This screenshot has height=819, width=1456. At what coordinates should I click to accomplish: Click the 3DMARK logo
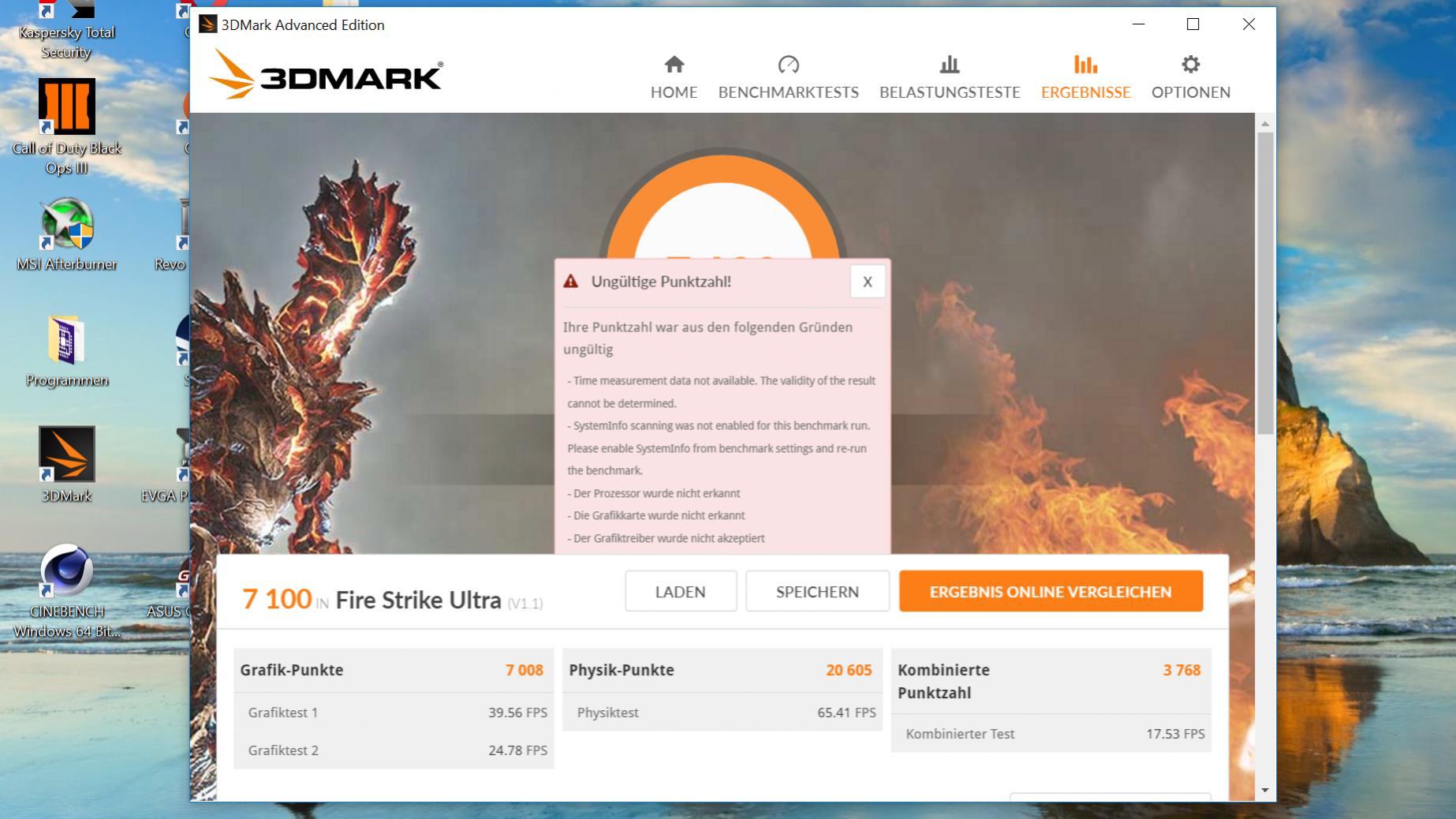coord(326,74)
